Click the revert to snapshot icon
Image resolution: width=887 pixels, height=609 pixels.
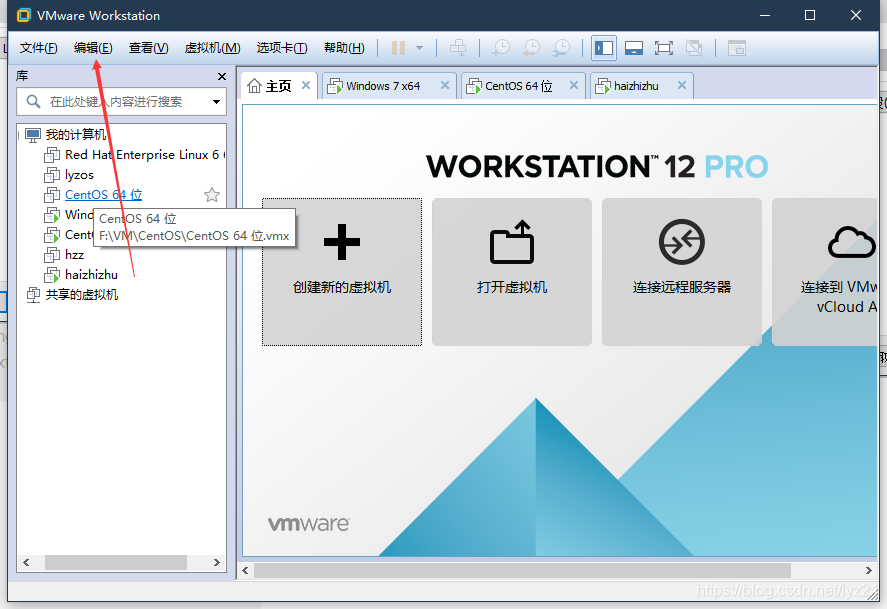point(531,48)
